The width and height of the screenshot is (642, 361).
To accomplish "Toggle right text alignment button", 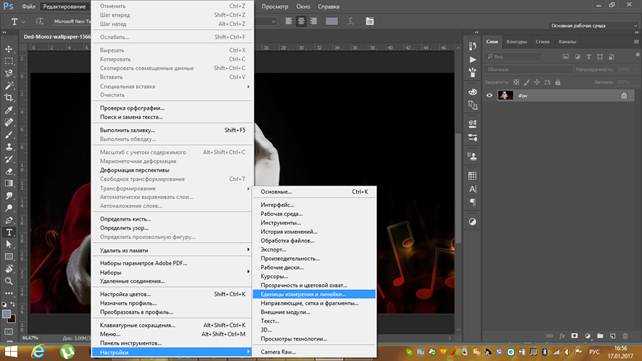I will click(313, 21).
